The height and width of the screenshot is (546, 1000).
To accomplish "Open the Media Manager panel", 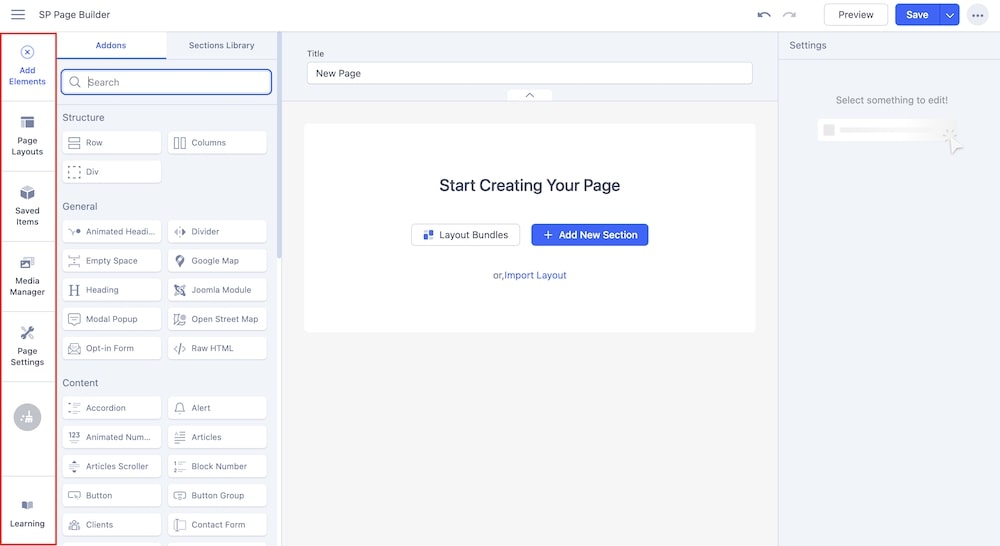I will point(27,275).
